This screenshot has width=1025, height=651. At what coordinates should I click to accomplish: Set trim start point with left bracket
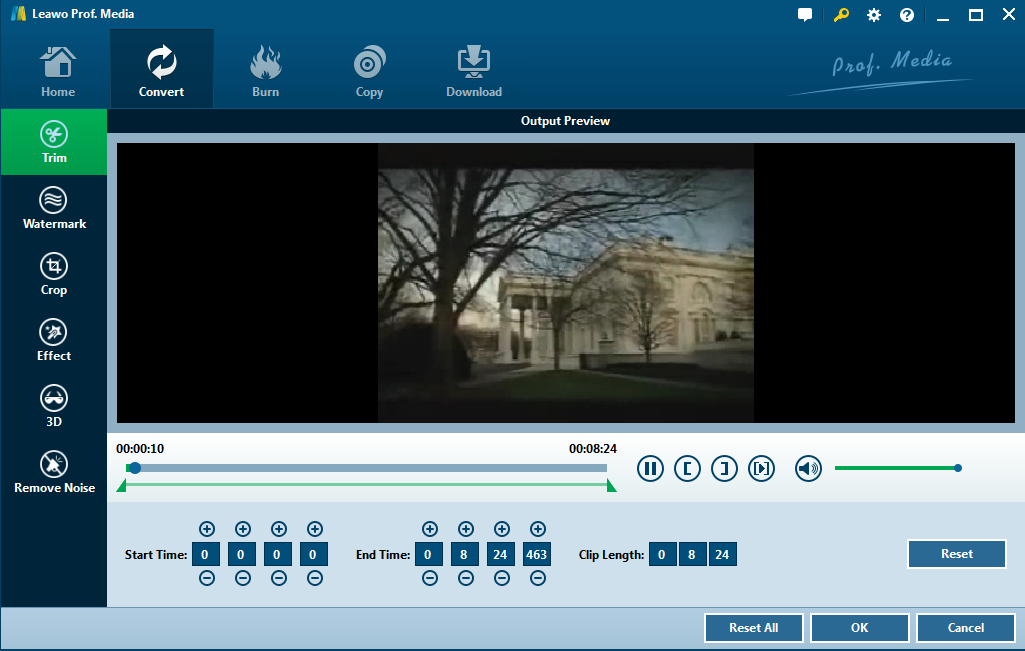687,468
